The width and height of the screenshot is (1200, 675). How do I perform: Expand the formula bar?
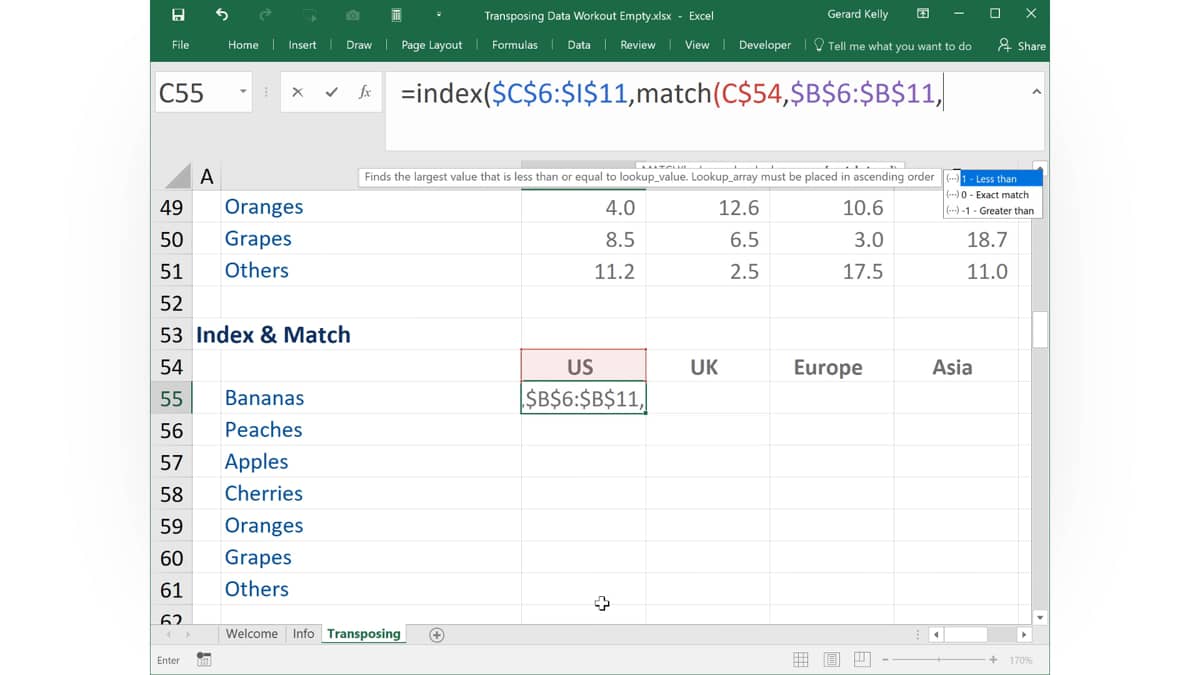click(1036, 92)
